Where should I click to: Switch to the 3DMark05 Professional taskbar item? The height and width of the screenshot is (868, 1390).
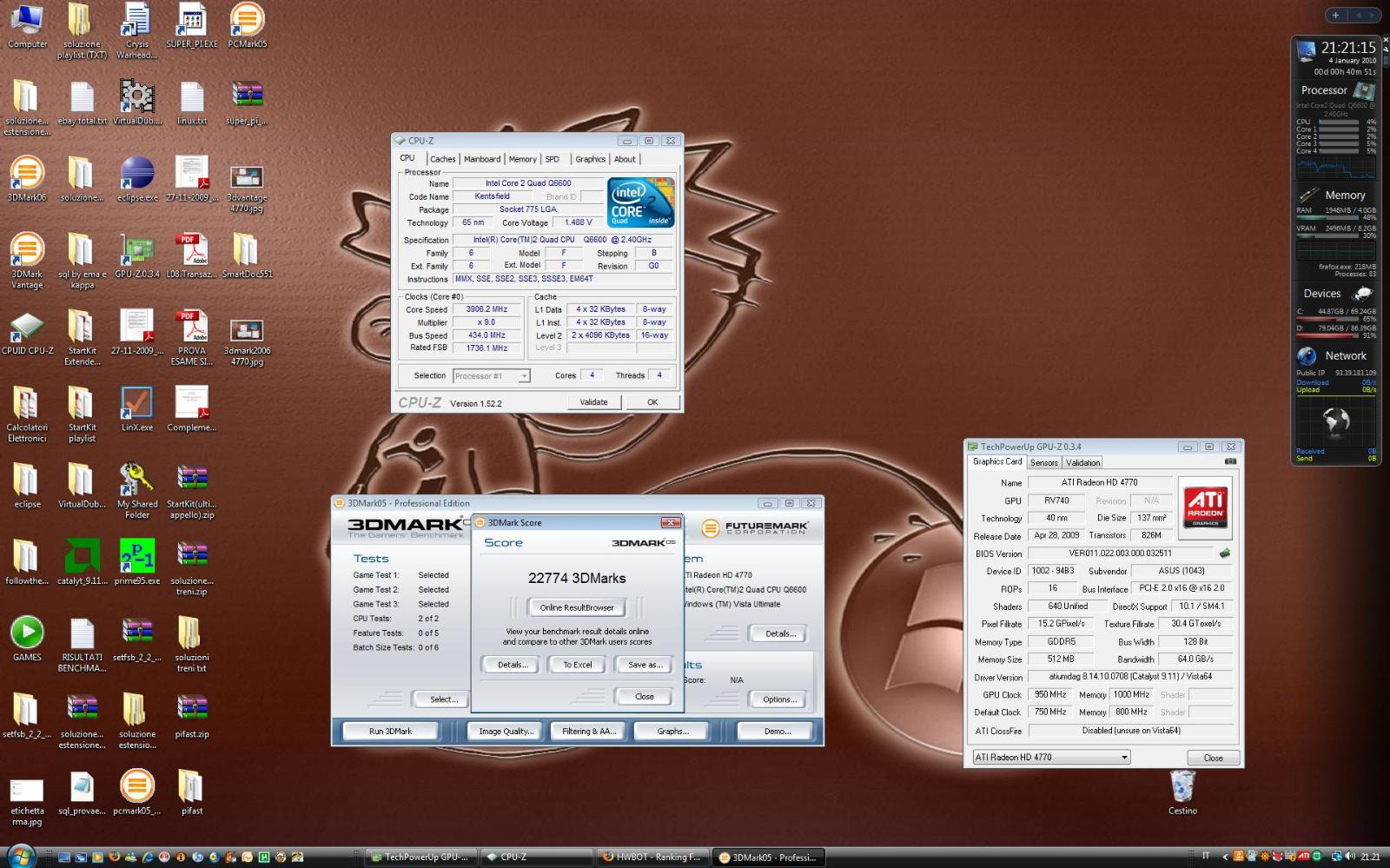(x=769, y=857)
